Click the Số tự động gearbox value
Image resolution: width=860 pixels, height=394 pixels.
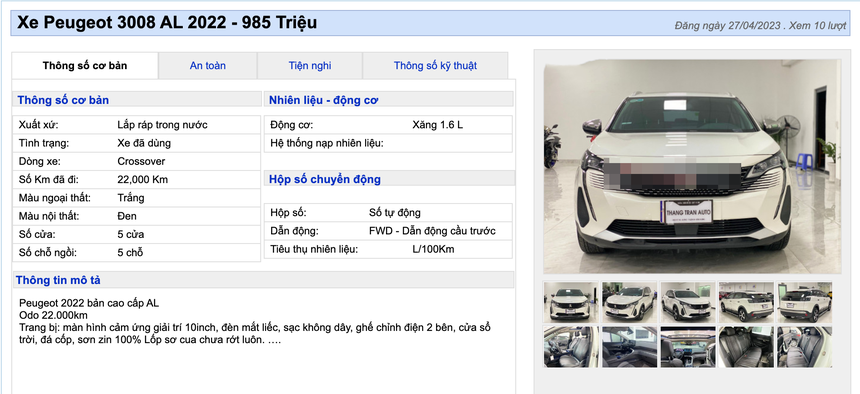(x=395, y=212)
